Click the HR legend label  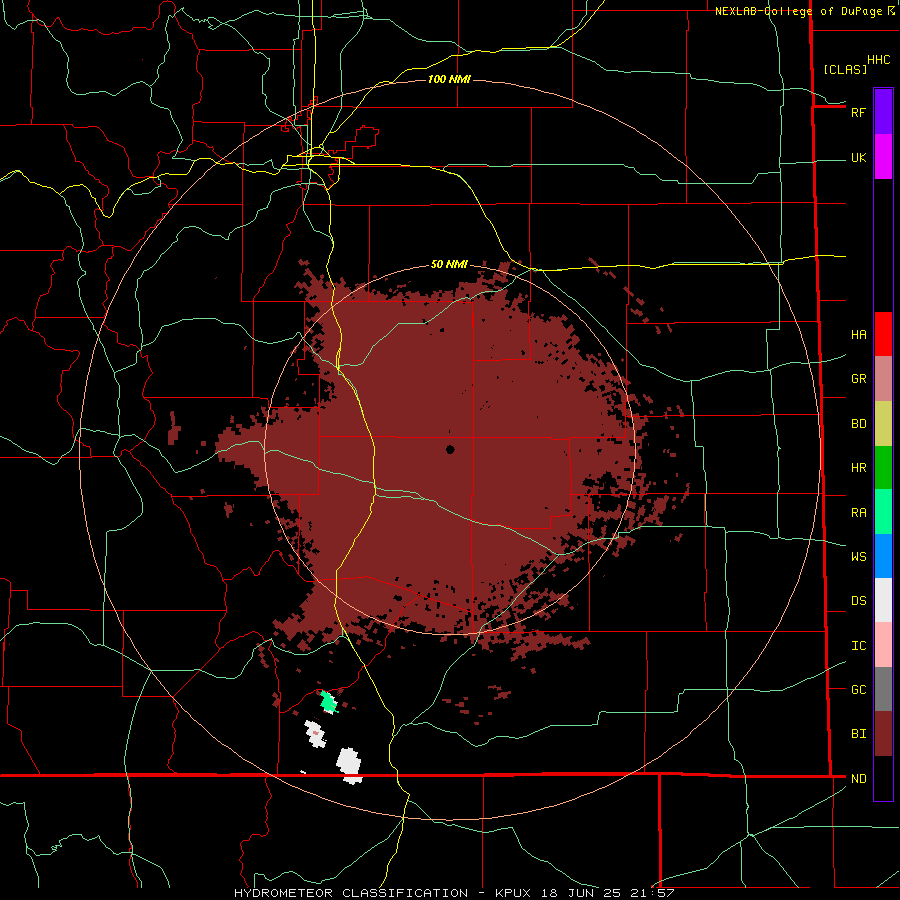(x=858, y=468)
